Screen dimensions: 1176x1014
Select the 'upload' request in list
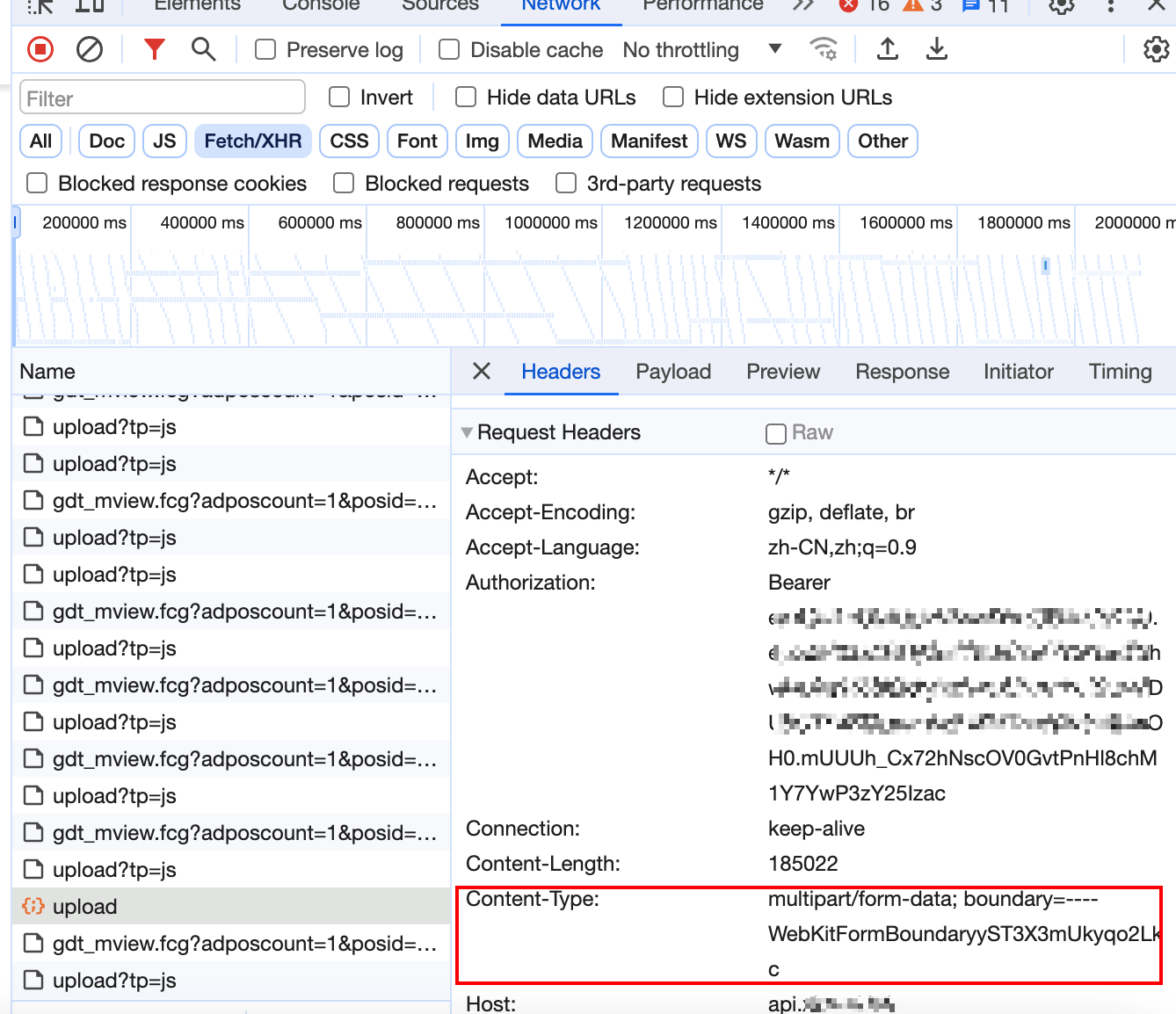tap(85, 907)
